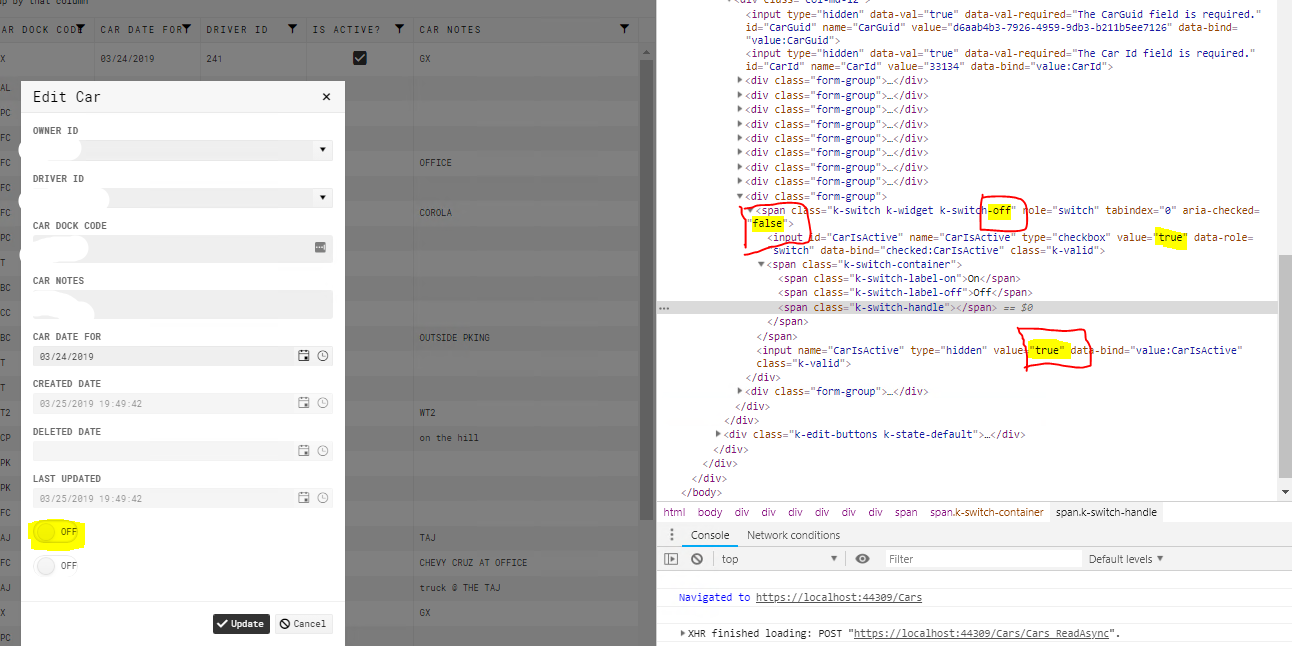Viewport: 1292px width, 646px height.
Task: Open the JavaScript context 'top' dropdown
Action: (x=778, y=559)
